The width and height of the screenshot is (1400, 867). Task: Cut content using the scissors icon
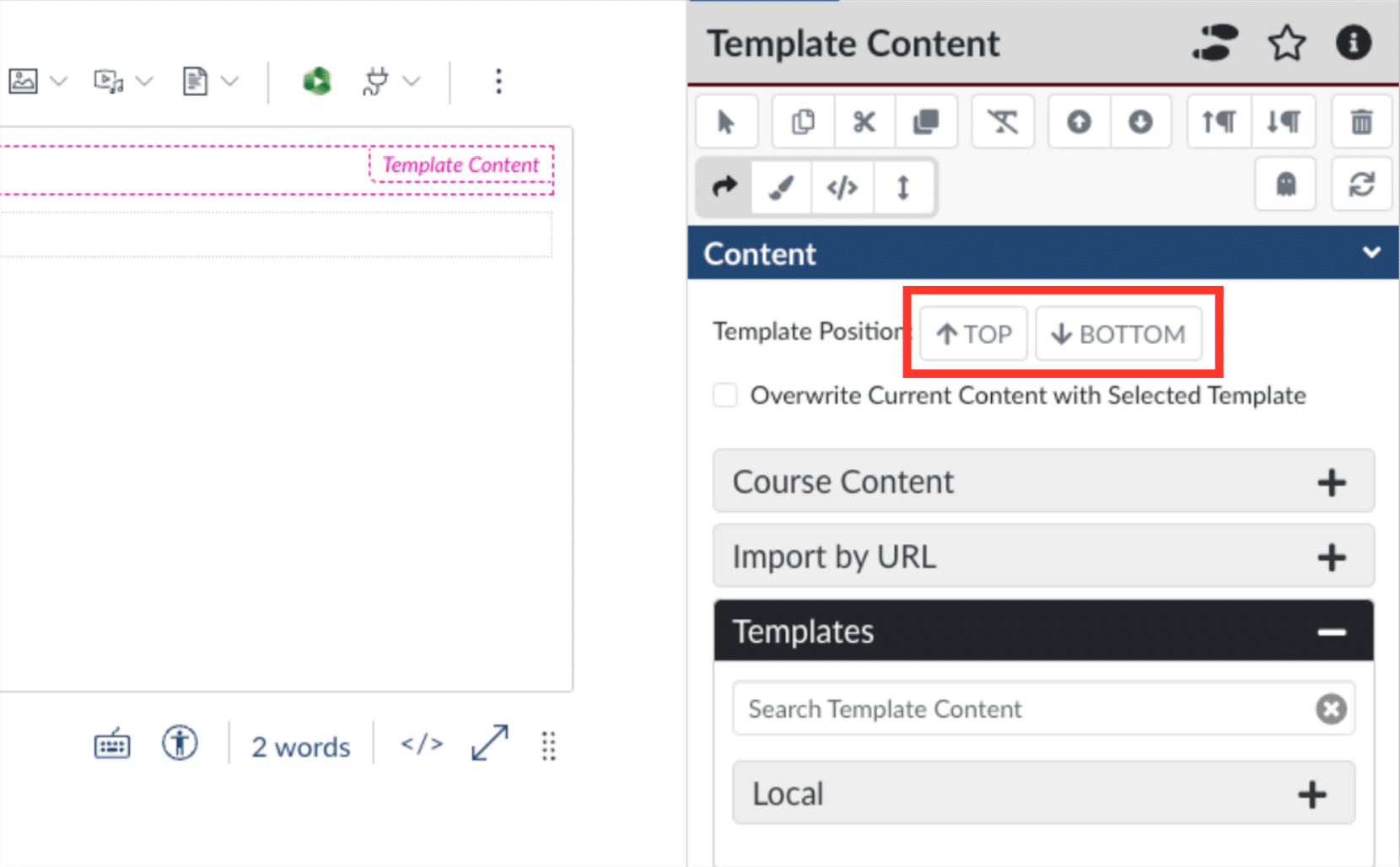[864, 121]
